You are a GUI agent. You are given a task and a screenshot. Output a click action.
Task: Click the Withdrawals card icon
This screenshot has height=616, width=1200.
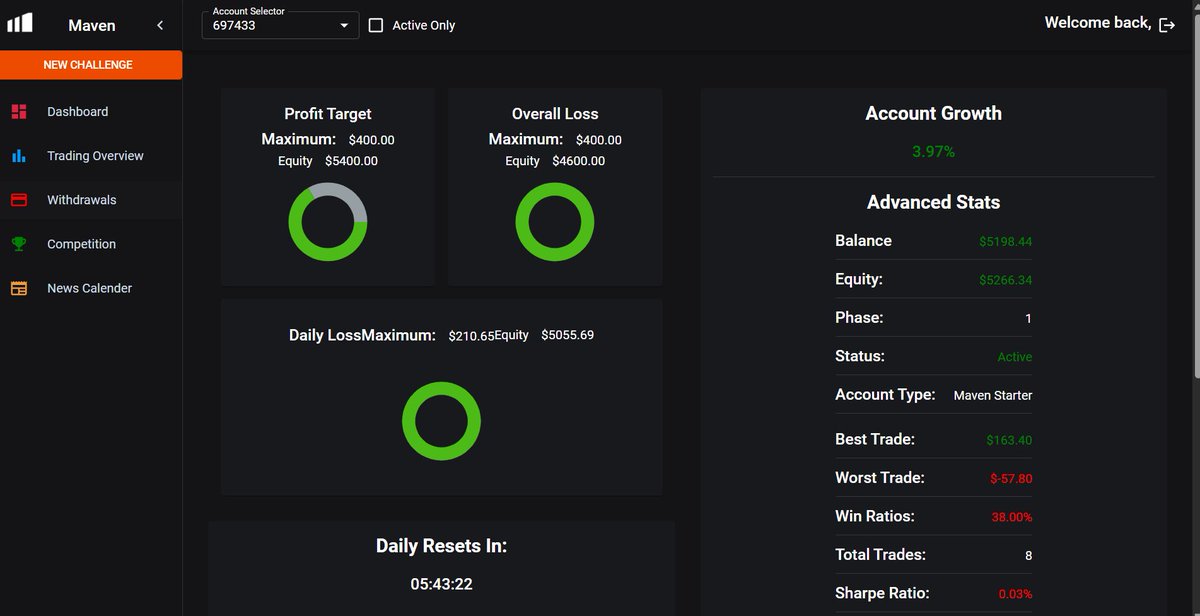point(19,200)
